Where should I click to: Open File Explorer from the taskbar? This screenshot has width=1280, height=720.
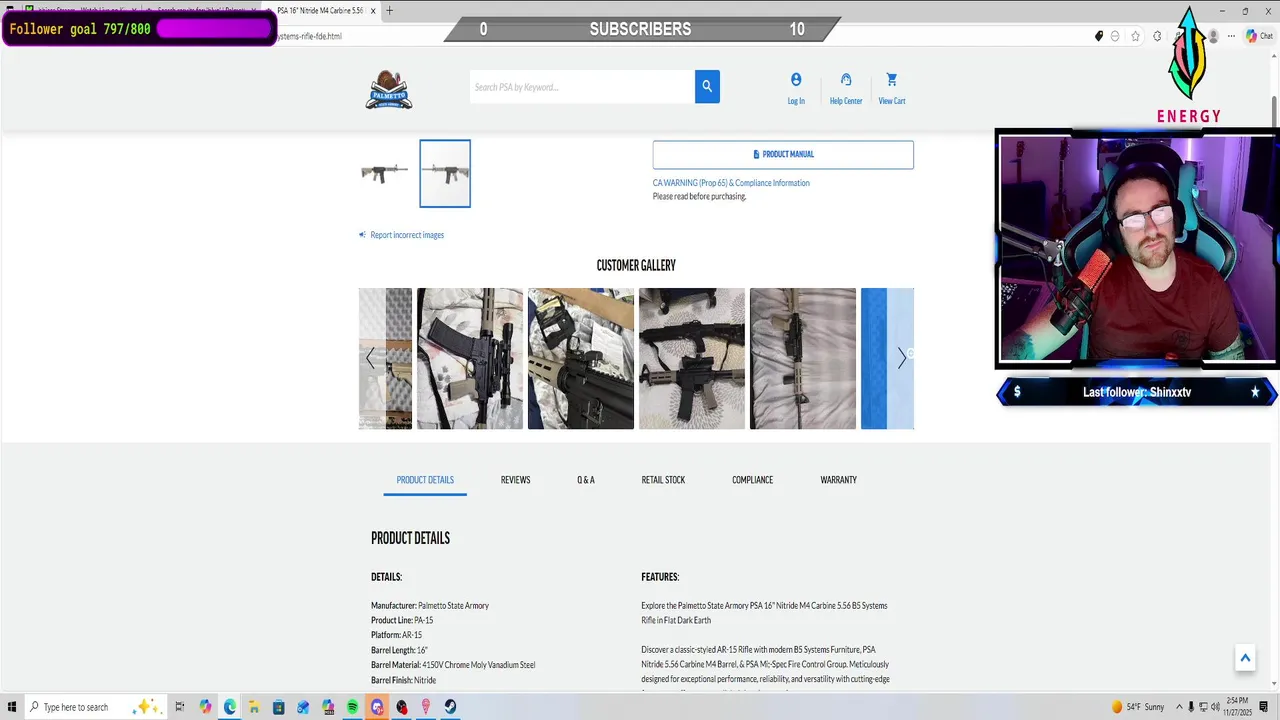pos(254,707)
